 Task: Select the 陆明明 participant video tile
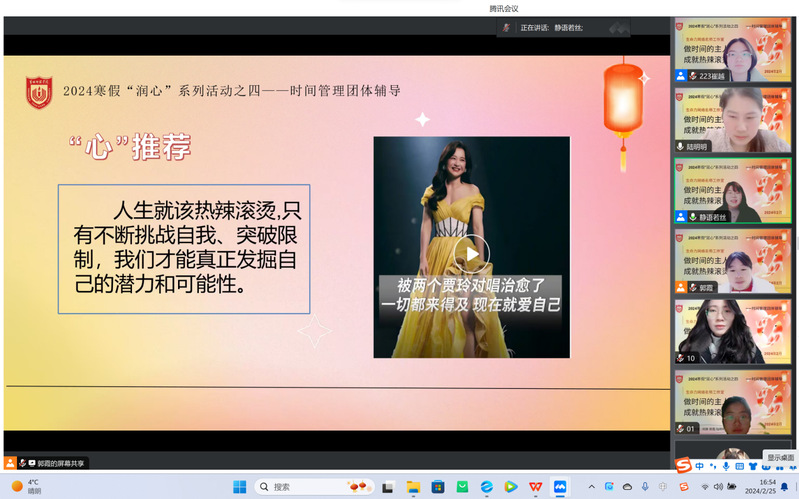coord(732,120)
